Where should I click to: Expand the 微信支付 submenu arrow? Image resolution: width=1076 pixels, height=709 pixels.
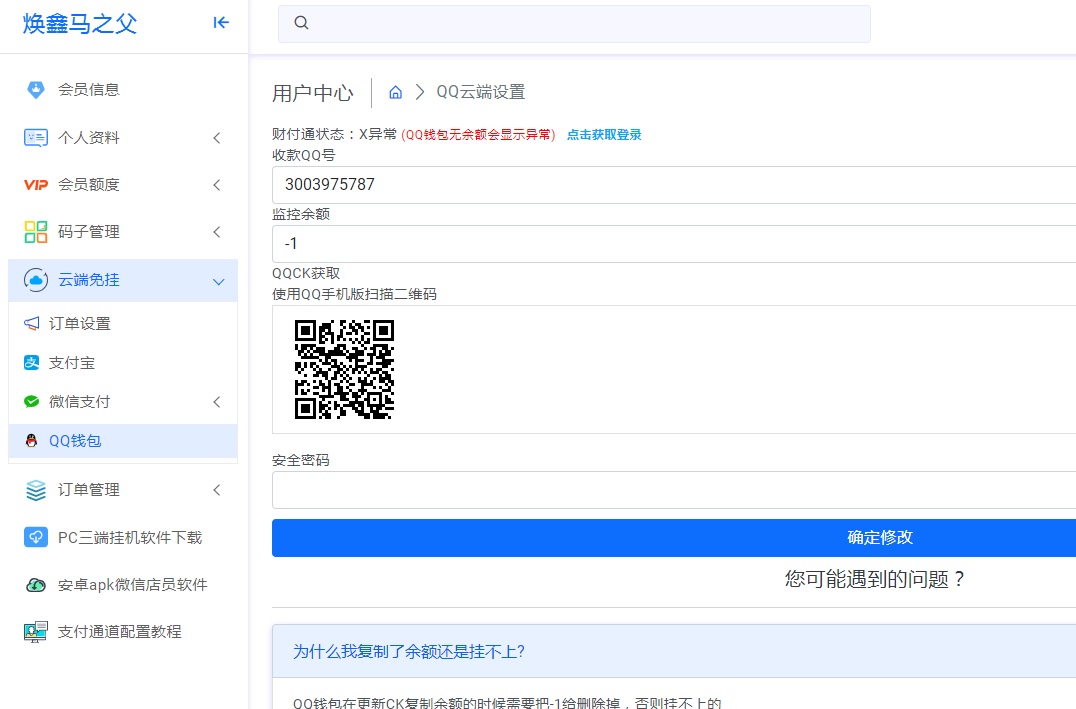[217, 402]
